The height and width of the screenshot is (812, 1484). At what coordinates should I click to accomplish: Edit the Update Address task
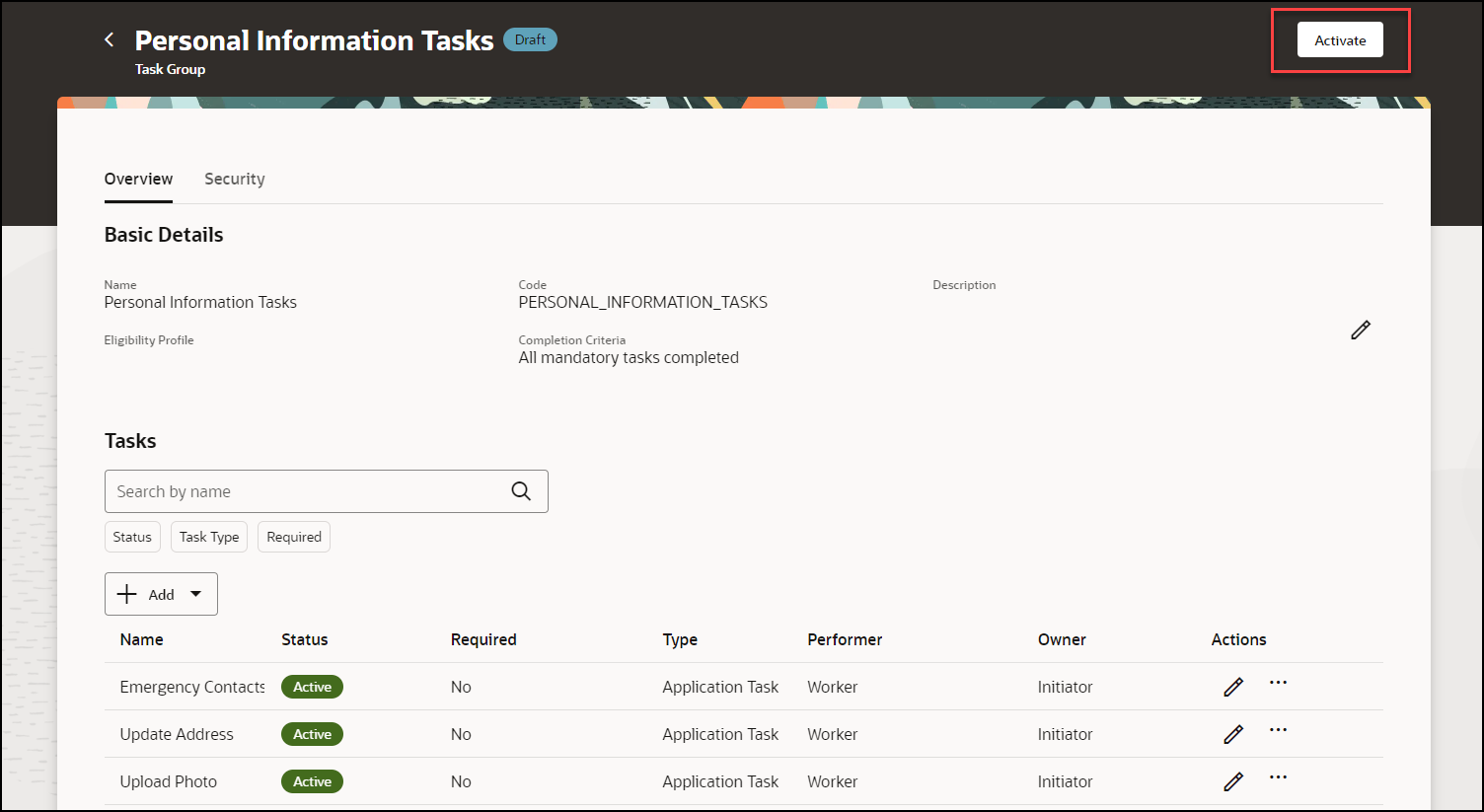[x=1233, y=734]
